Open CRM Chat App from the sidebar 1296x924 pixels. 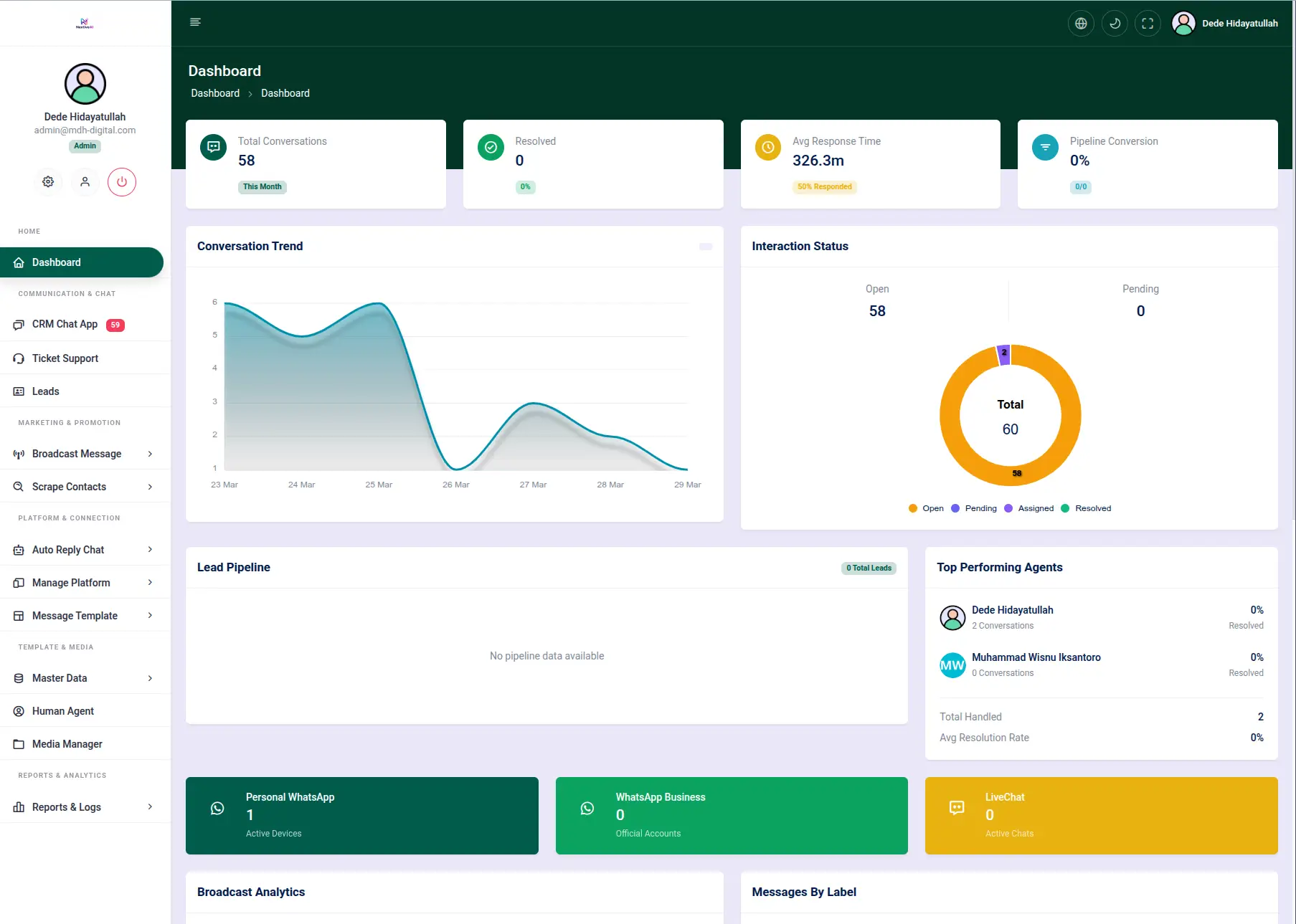coord(65,324)
